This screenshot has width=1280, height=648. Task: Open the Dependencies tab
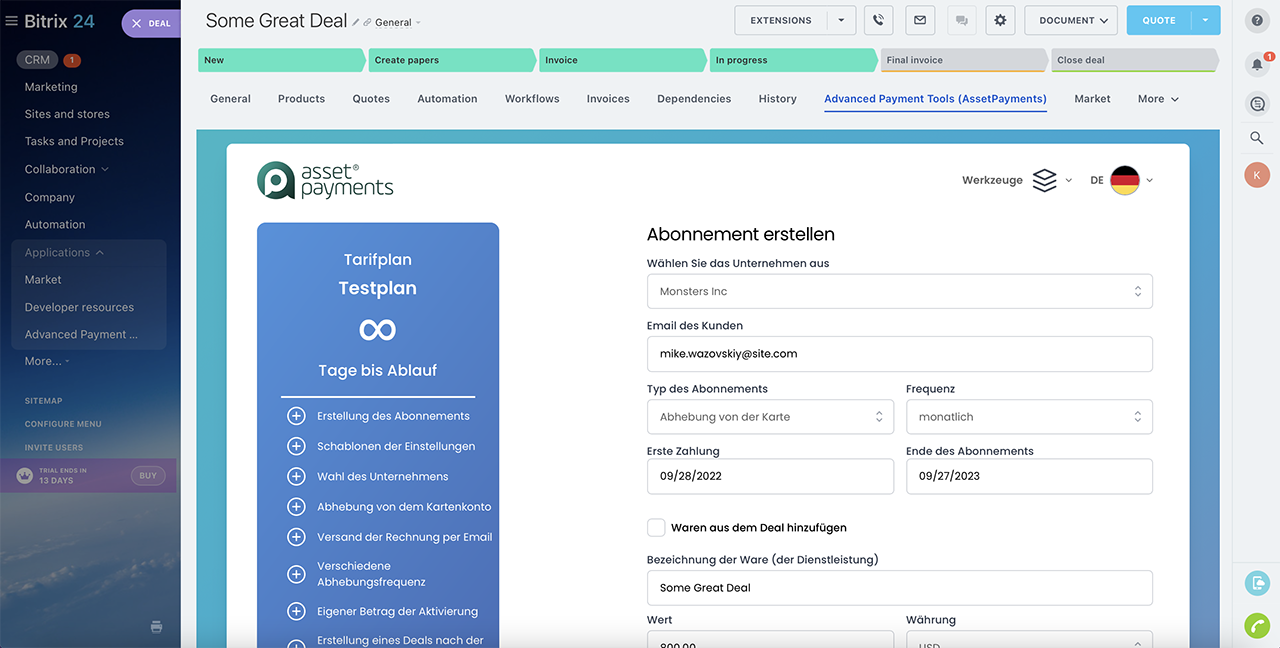(694, 99)
